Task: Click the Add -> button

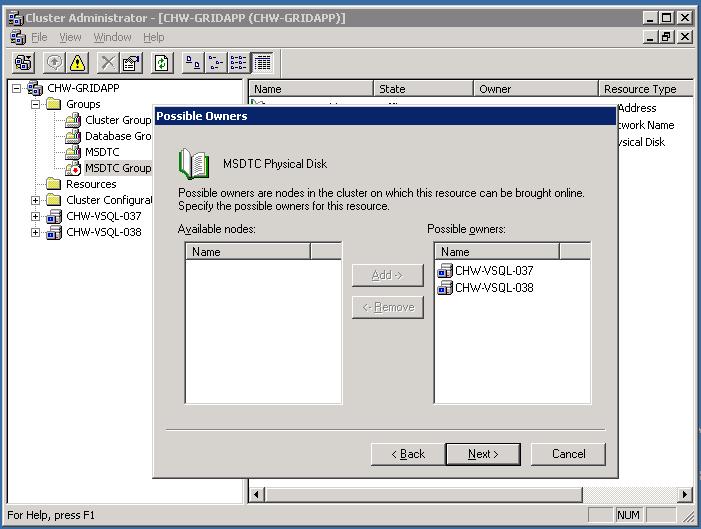Action: click(388, 275)
